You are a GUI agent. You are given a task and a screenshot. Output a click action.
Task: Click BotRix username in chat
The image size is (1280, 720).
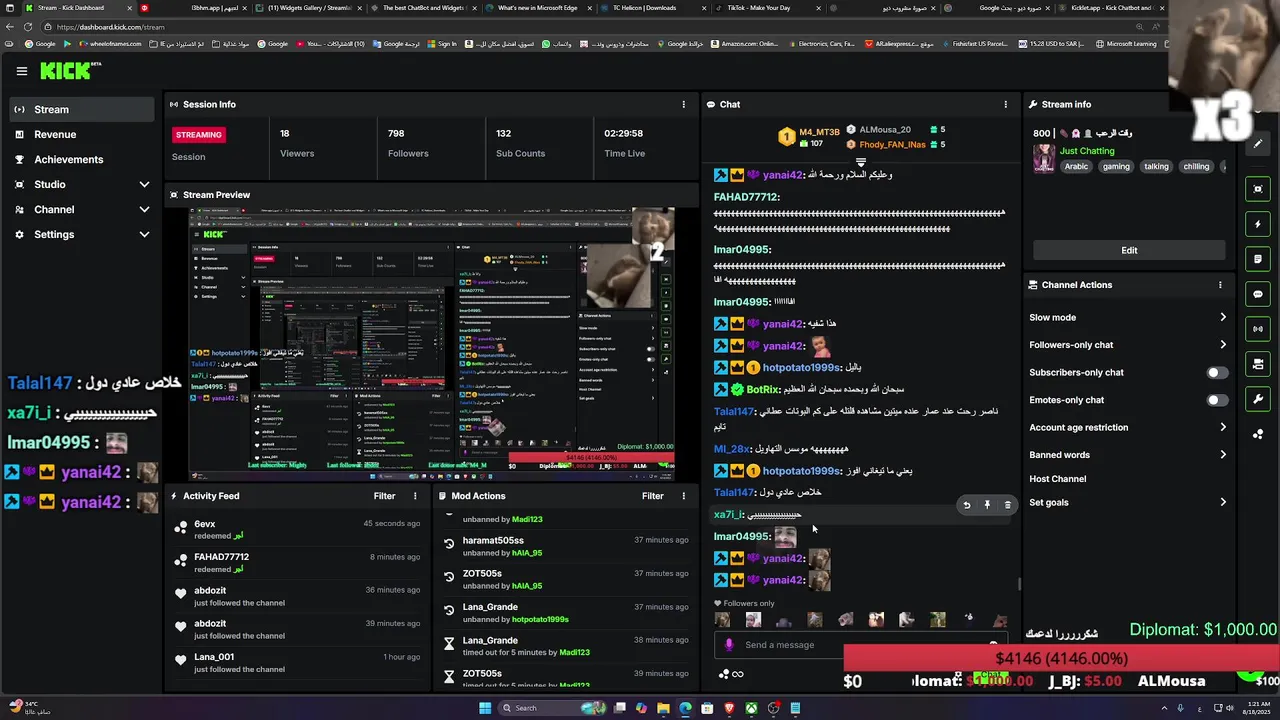click(x=763, y=390)
